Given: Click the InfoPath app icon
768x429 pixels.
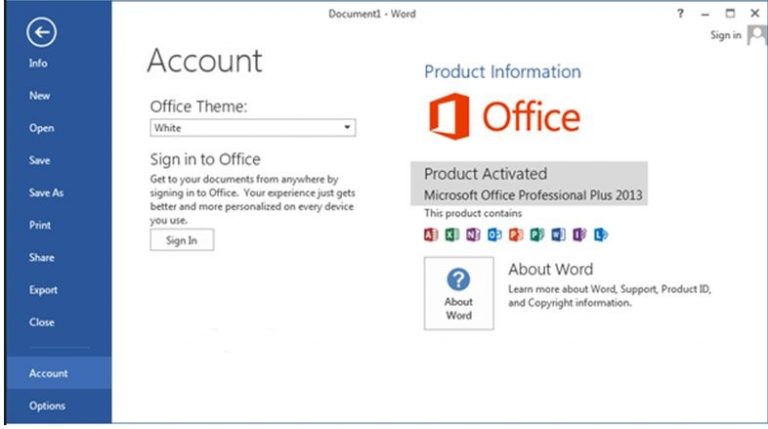Looking at the screenshot, I should pos(579,235).
